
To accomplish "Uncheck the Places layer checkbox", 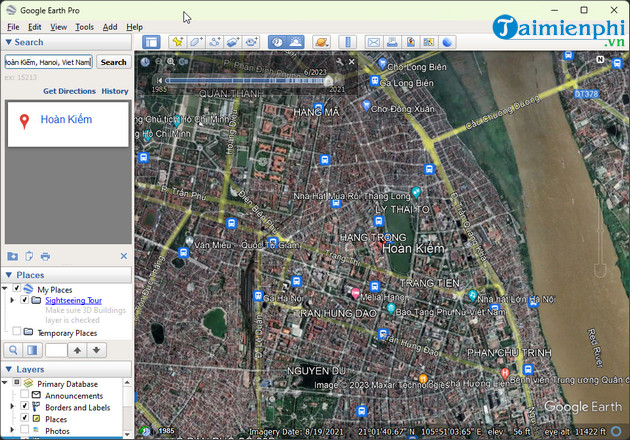I will click(25, 418).
